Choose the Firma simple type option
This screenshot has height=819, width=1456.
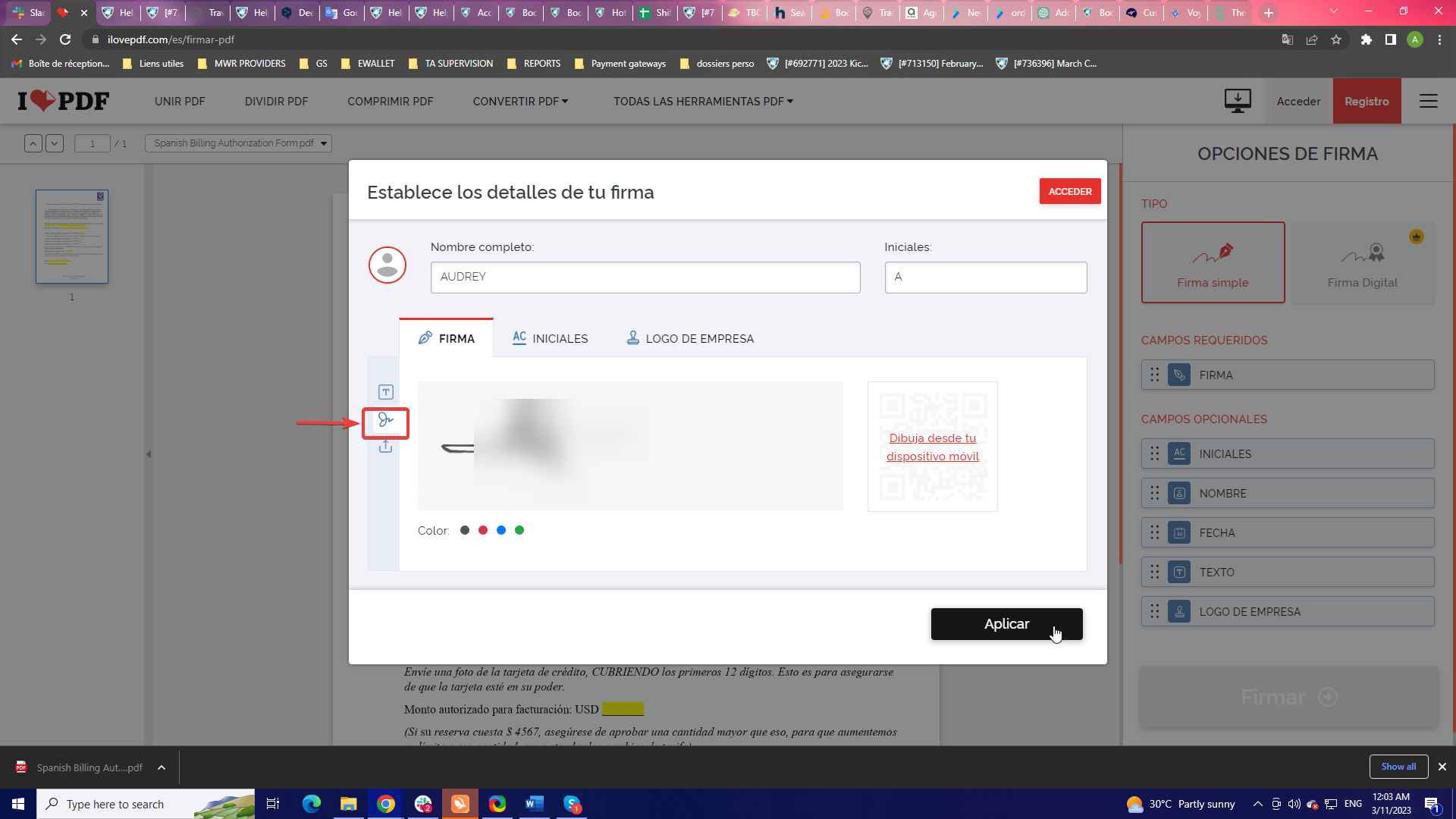pyautogui.click(x=1213, y=262)
